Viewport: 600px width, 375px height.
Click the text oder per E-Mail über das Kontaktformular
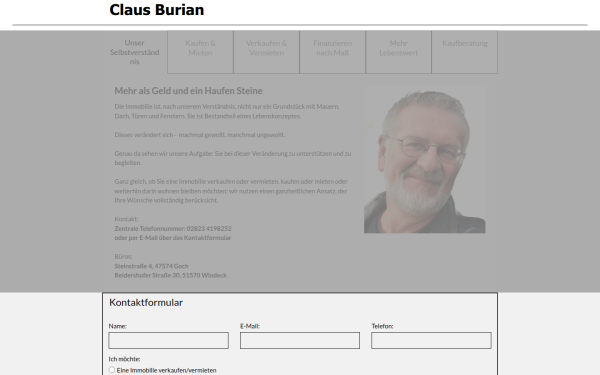click(173, 238)
